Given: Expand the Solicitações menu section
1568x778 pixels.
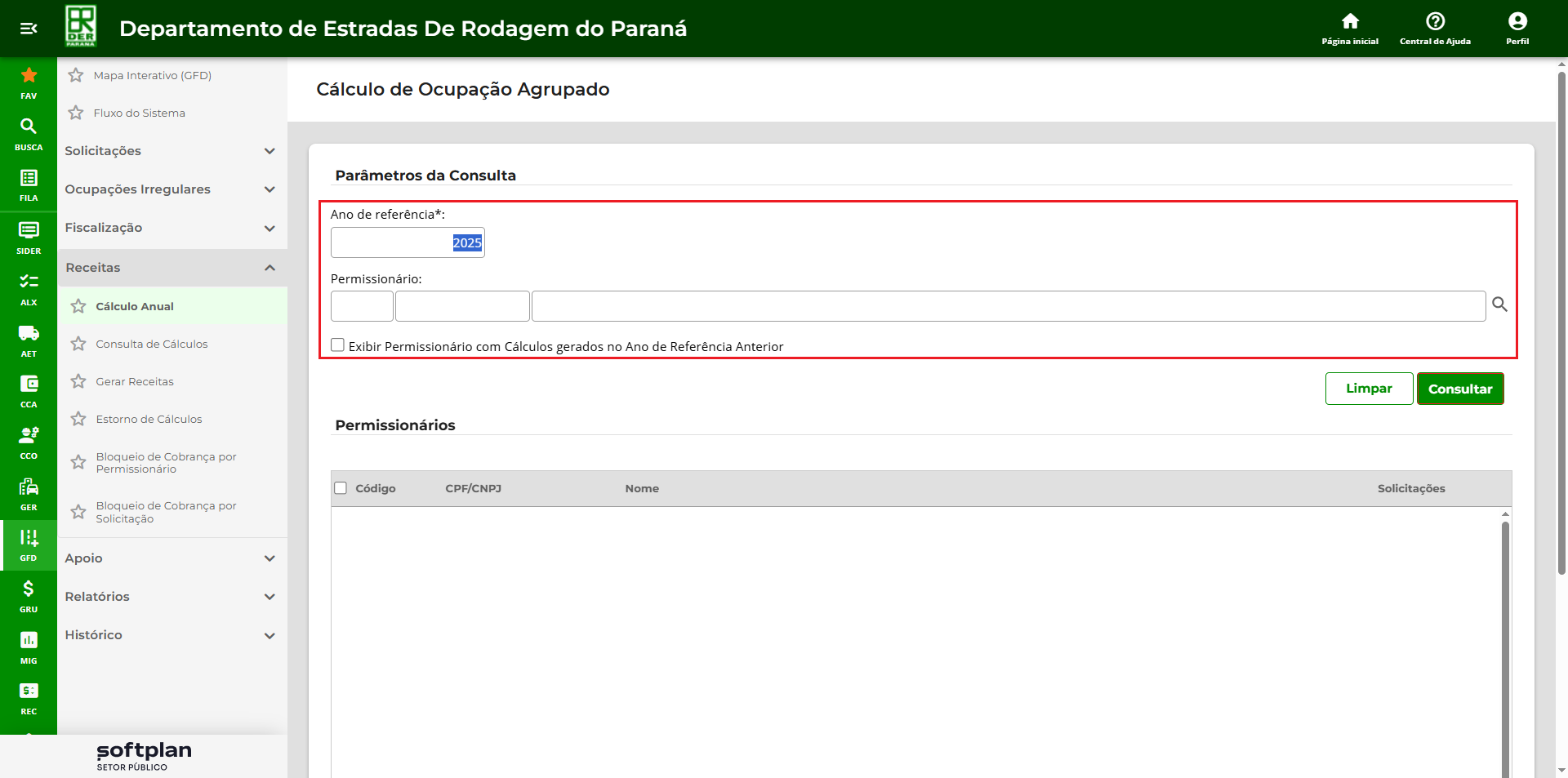Looking at the screenshot, I should point(170,151).
